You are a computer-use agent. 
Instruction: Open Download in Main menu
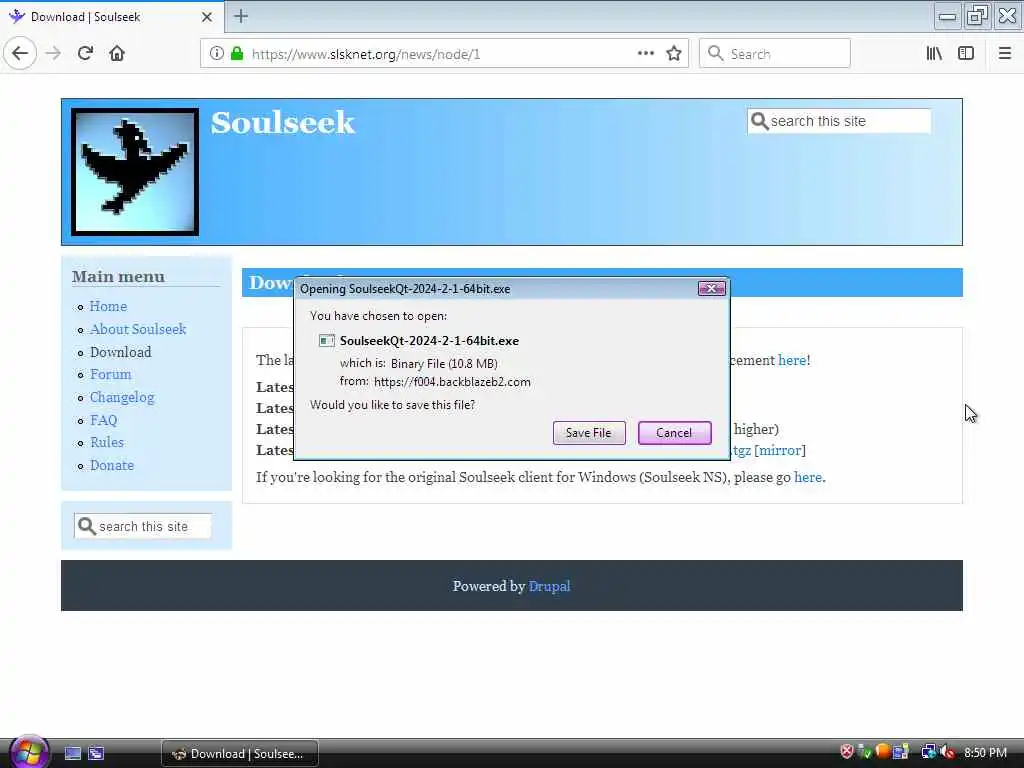pos(121,352)
